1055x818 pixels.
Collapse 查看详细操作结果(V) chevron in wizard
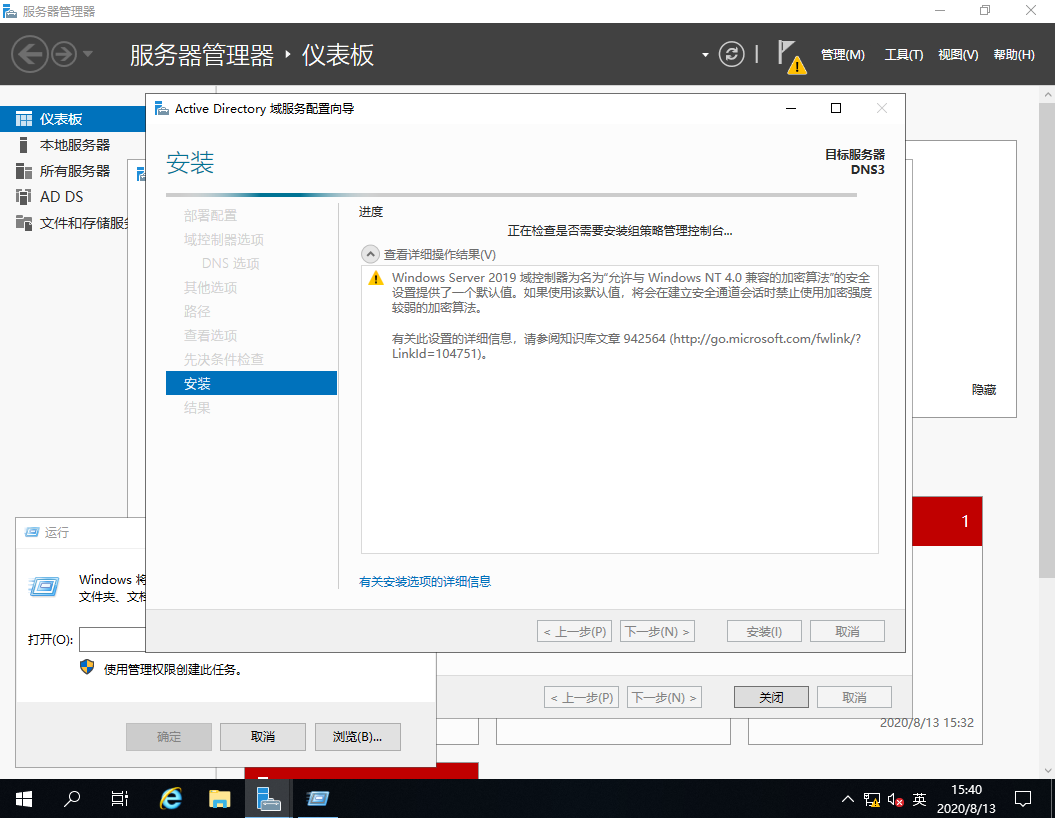(370, 254)
